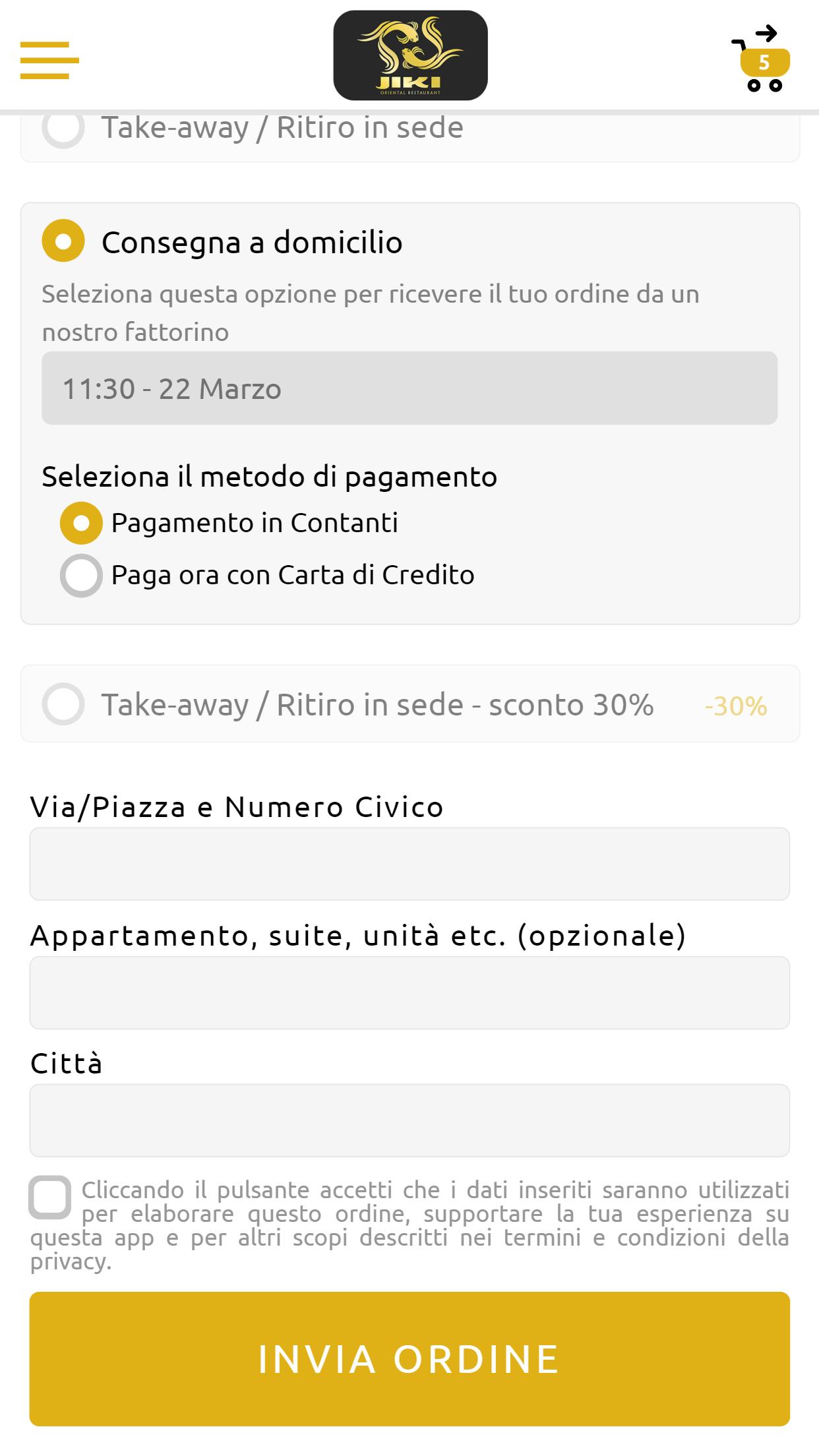Open delivery time selector 11:30 - 22 Marzo
This screenshot has width=819, height=1456.
click(409, 388)
